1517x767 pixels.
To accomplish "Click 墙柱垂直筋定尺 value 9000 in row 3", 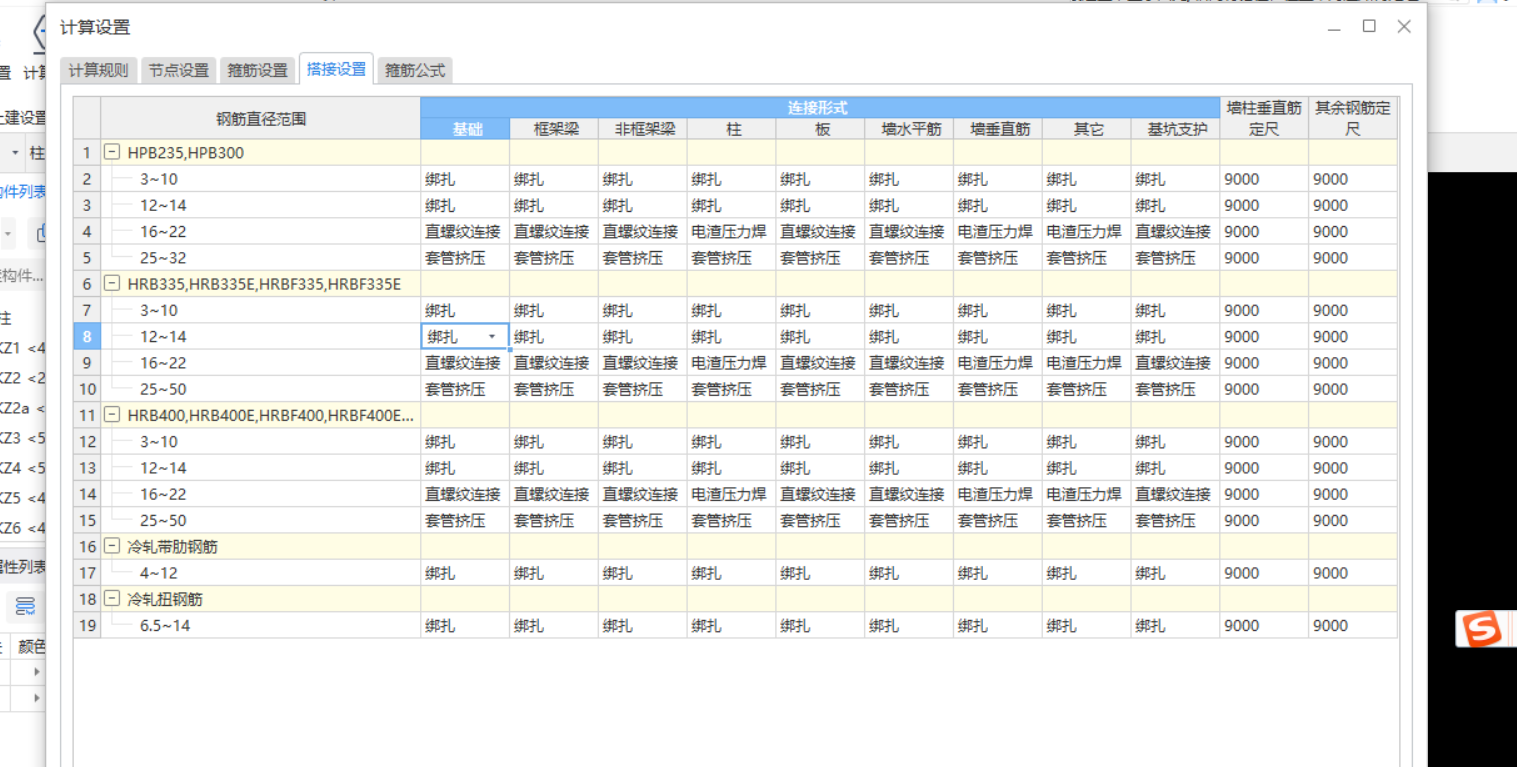I will [1264, 206].
